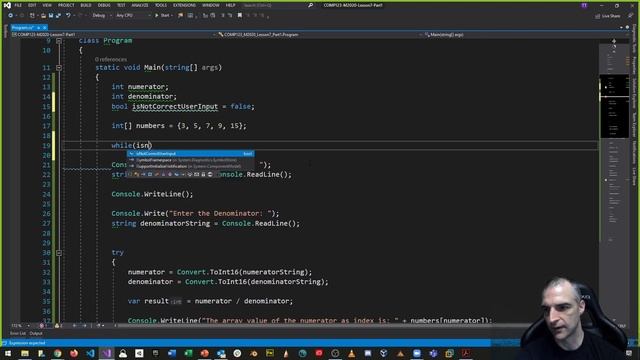Screen dimensions: 640x360
Task: Open the TOOLS menu
Action: (x=161, y=5)
